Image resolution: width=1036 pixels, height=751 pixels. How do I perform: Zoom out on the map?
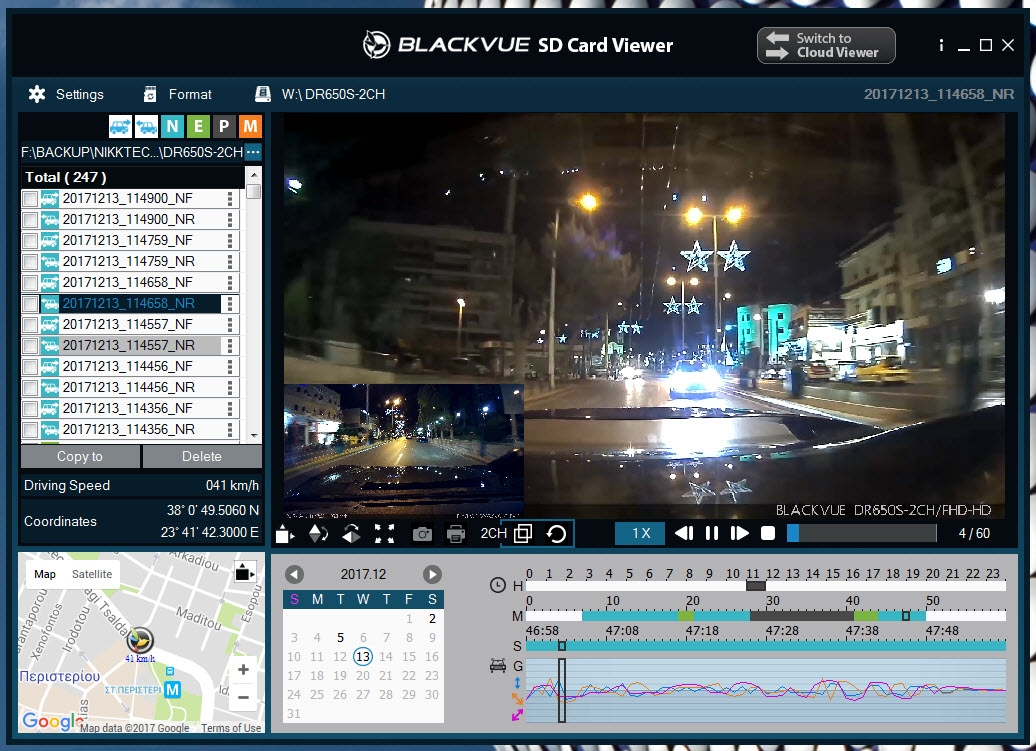tap(243, 697)
